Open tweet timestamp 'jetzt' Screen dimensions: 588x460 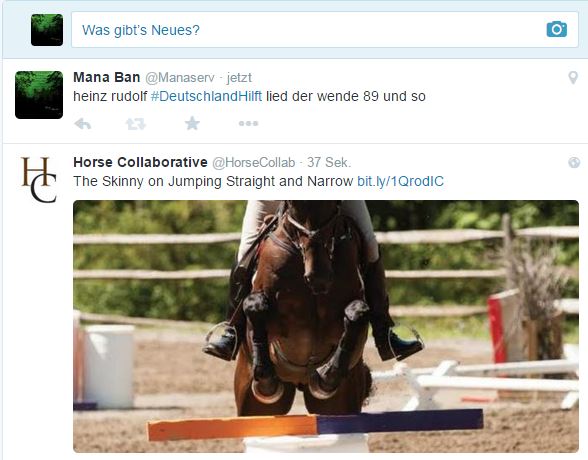pos(239,78)
